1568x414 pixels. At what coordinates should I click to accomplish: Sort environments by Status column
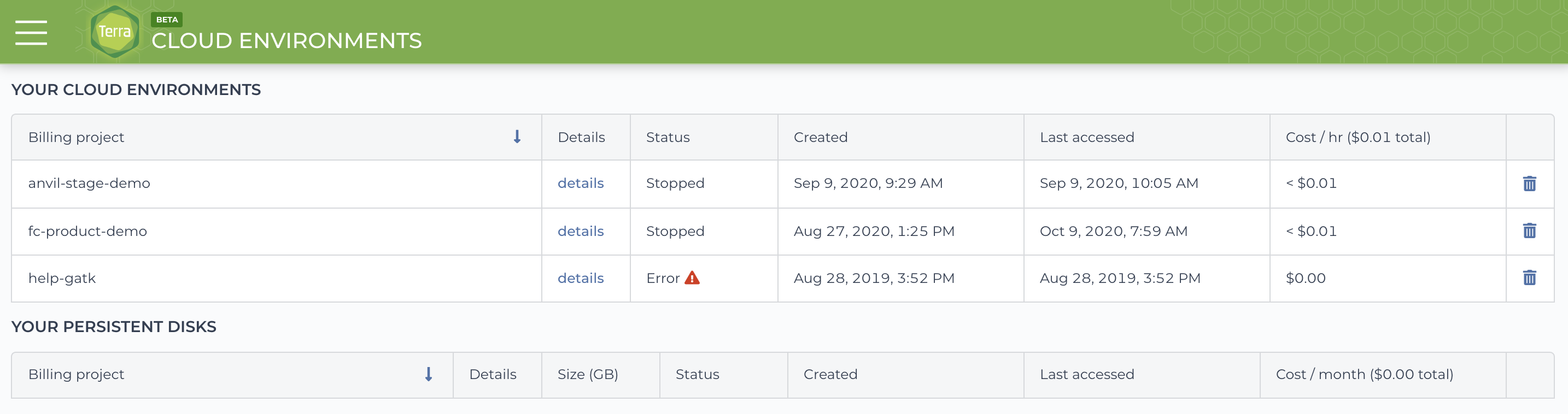pyautogui.click(x=668, y=138)
